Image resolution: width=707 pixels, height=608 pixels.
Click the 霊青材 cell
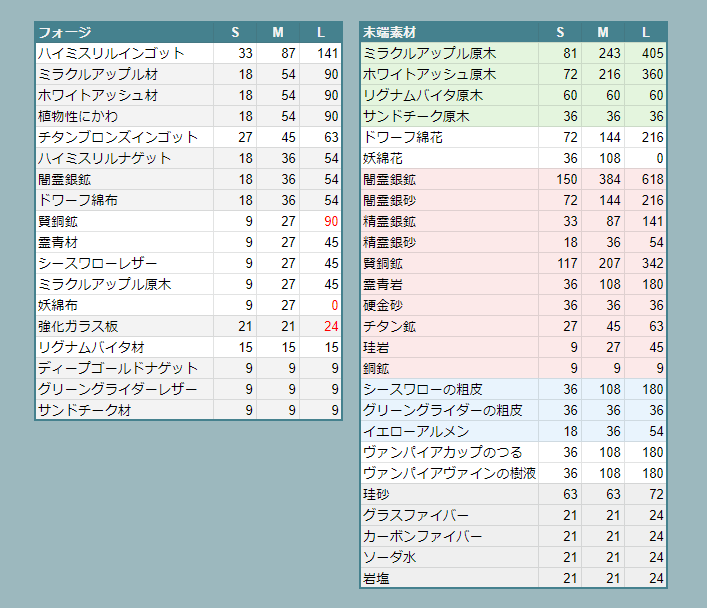pos(124,242)
